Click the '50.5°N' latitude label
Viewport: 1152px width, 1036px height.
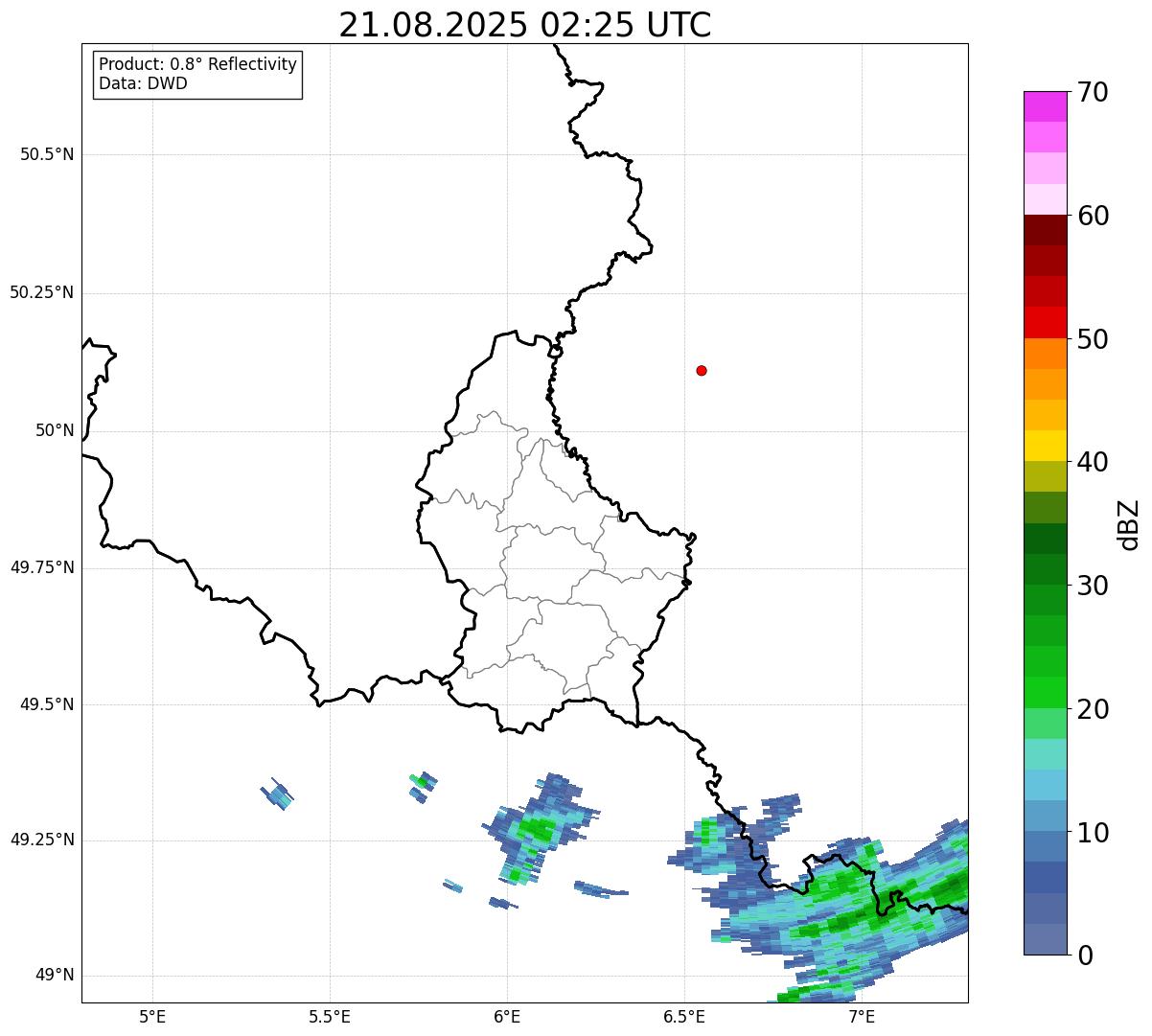tap(47, 154)
